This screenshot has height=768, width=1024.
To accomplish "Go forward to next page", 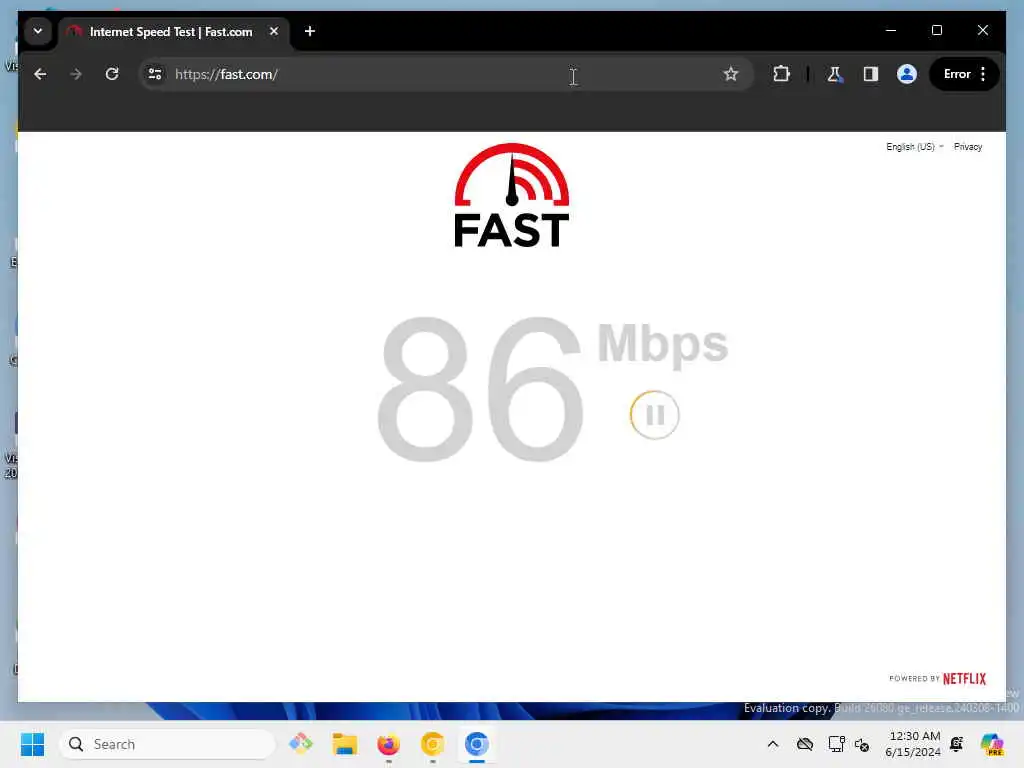I will 76,74.
